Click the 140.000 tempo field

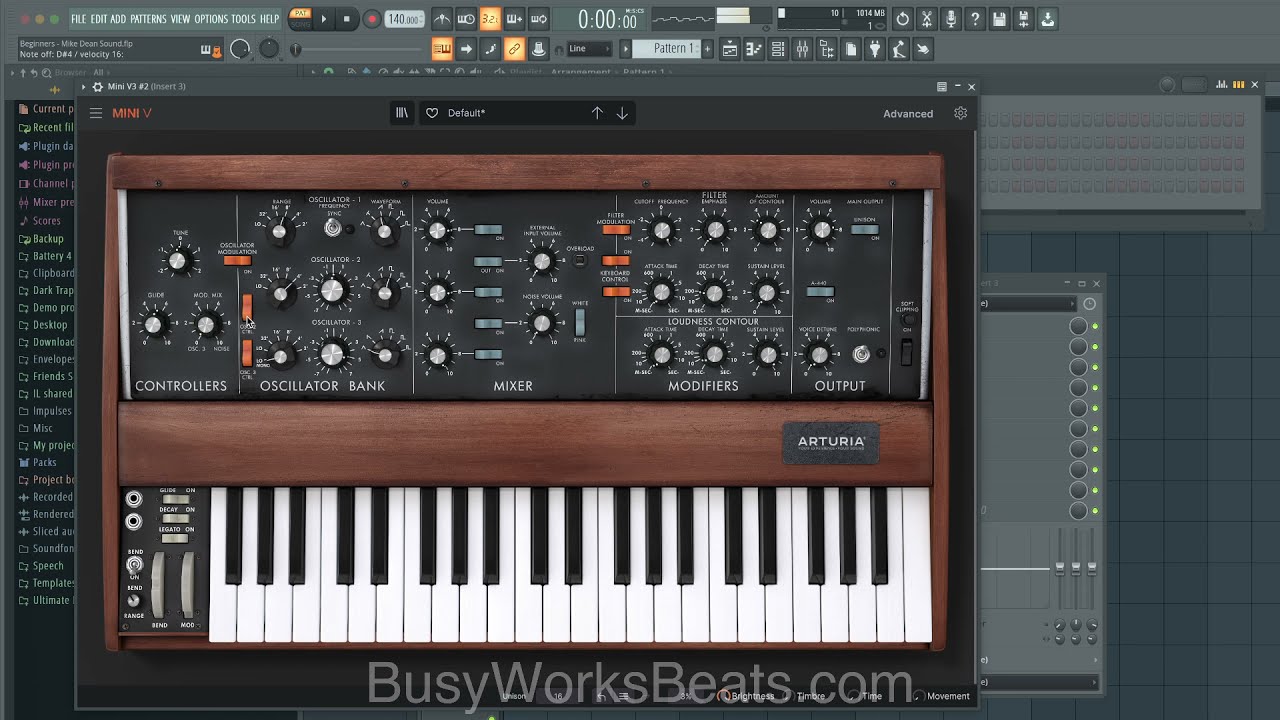coord(404,19)
